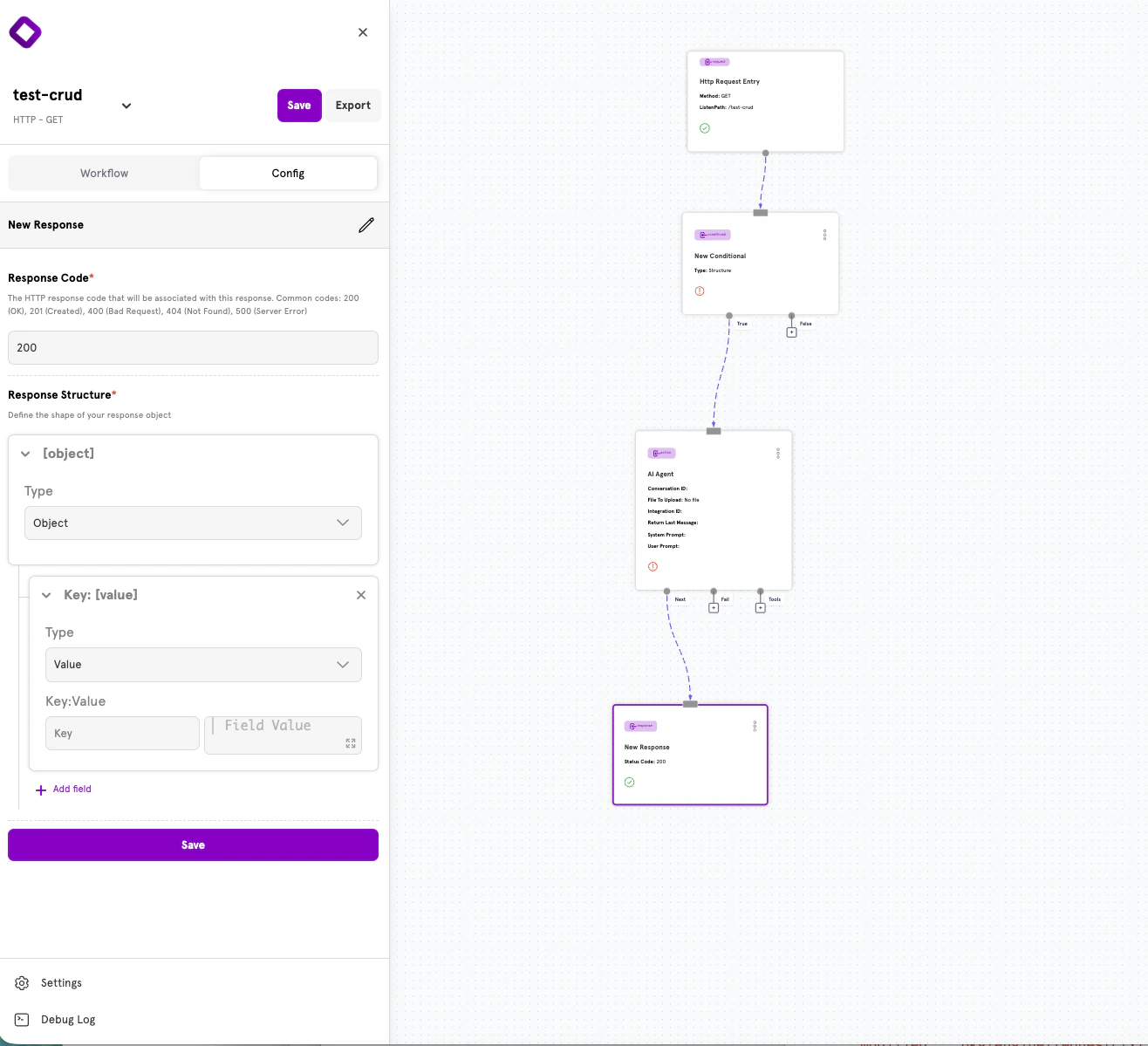This screenshot has width=1148, height=1046.
Task: Click the plus icon beside Add field
Action: [x=41, y=790]
